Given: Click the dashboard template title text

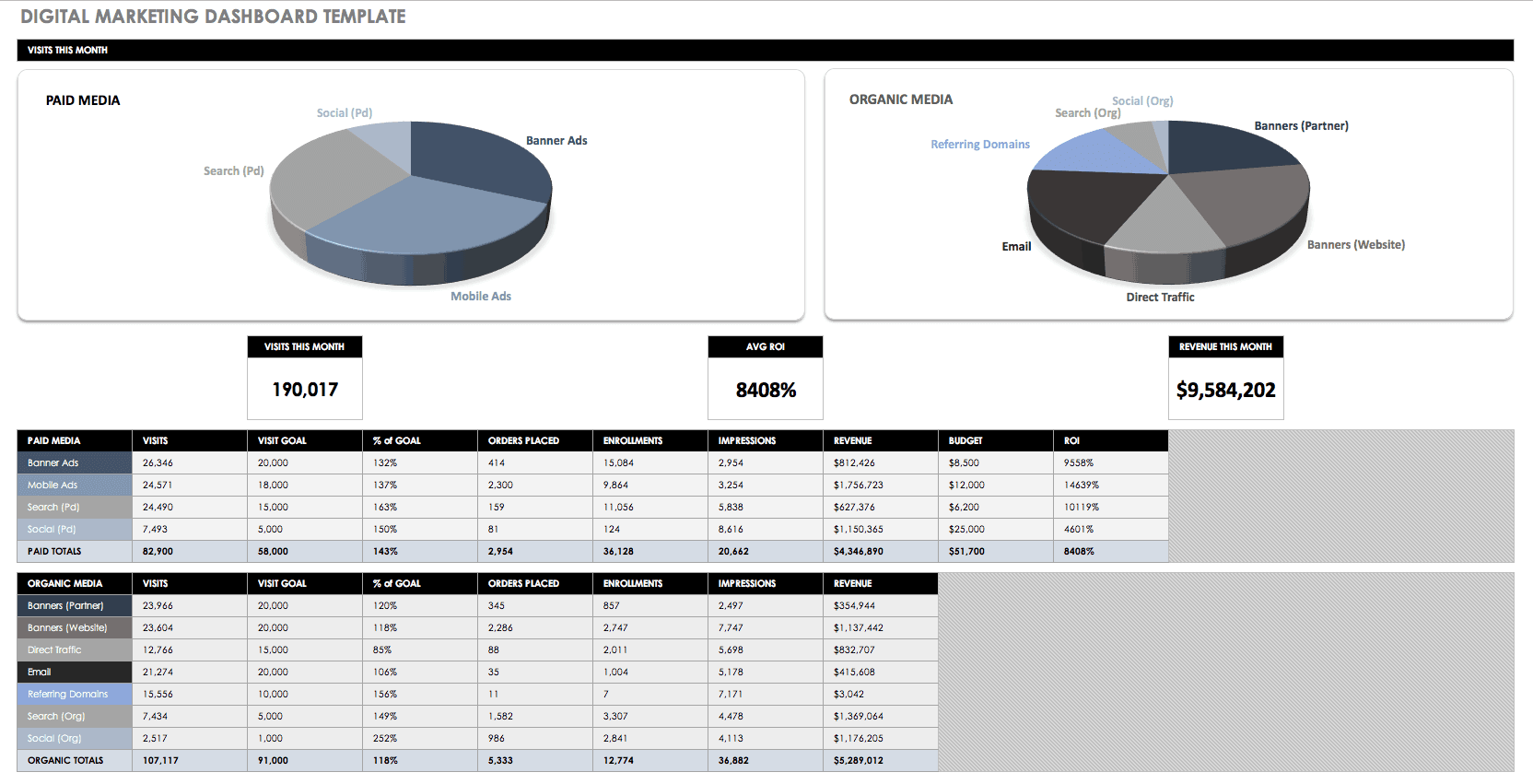Looking at the screenshot, I should tap(213, 17).
